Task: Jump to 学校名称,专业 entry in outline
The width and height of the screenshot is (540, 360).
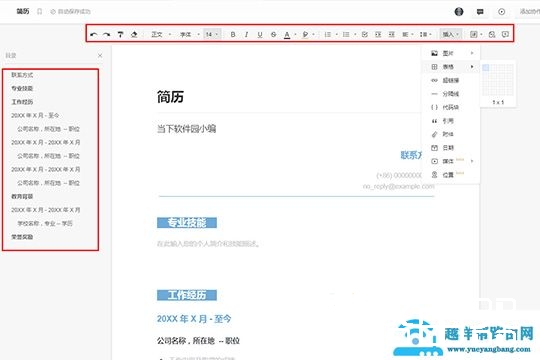Action: 45,223
